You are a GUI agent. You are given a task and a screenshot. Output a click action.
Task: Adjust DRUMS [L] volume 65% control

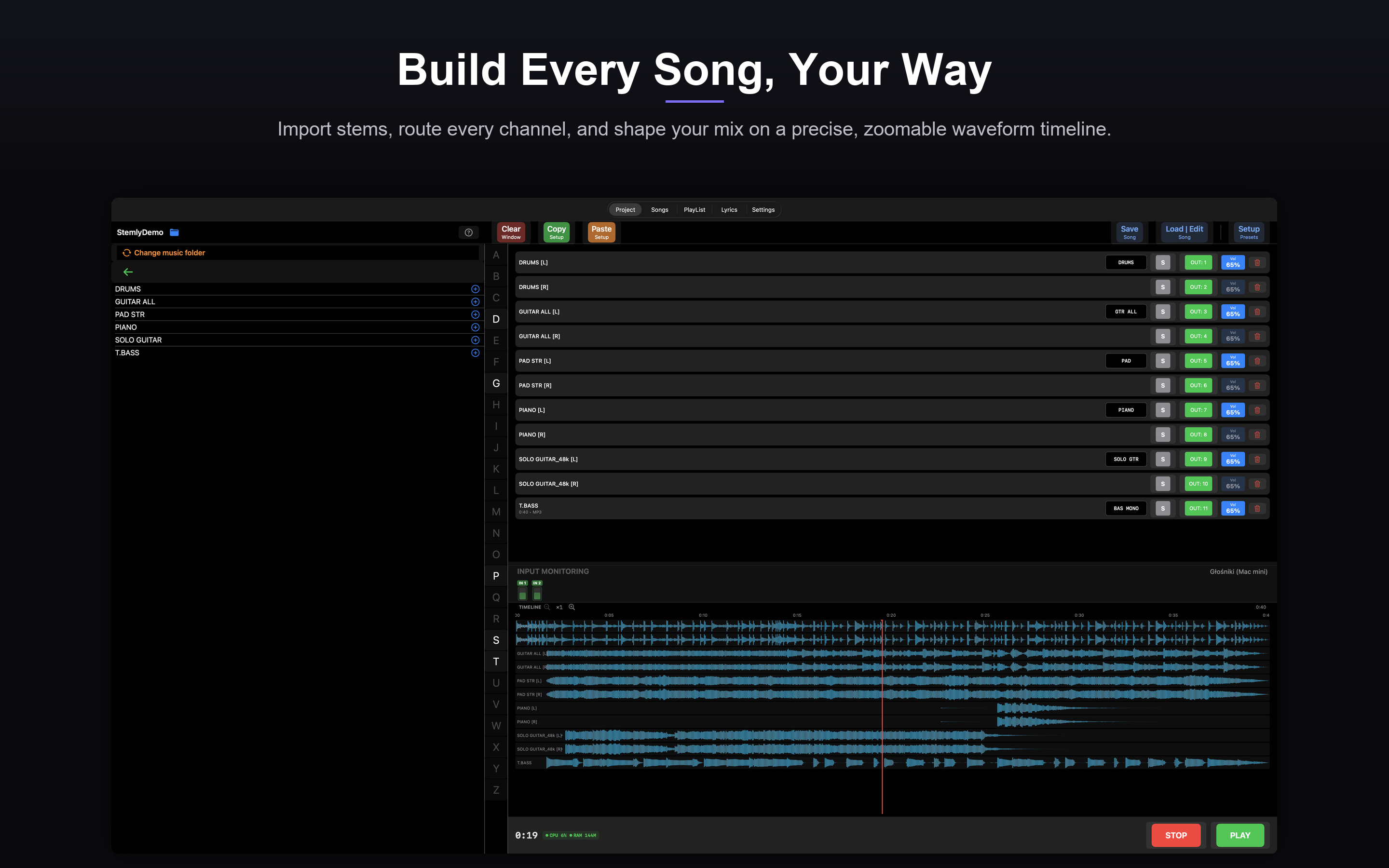[x=1233, y=263]
